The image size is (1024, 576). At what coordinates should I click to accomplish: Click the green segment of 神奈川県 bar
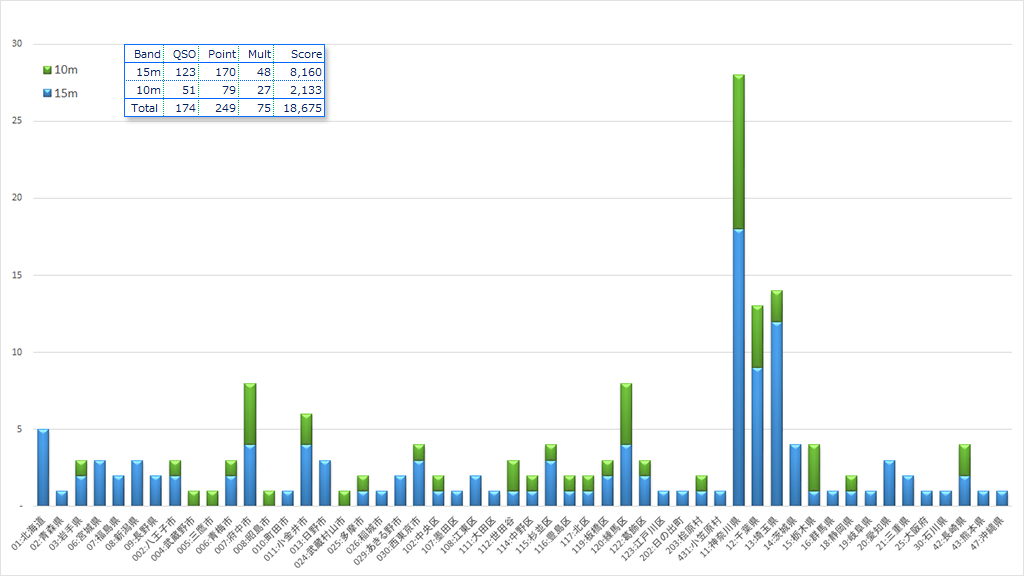click(x=738, y=152)
